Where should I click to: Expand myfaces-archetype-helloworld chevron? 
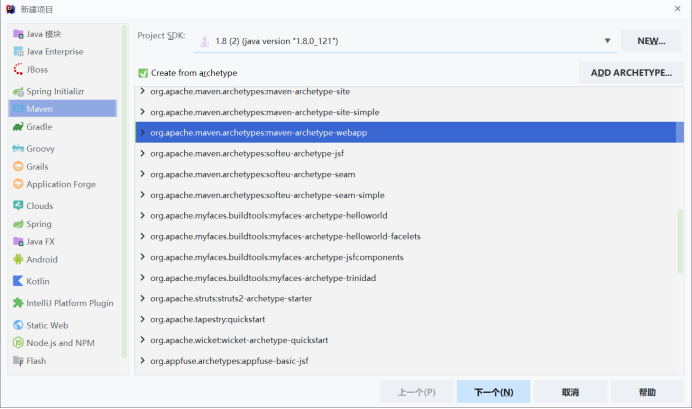pyautogui.click(x=142, y=215)
